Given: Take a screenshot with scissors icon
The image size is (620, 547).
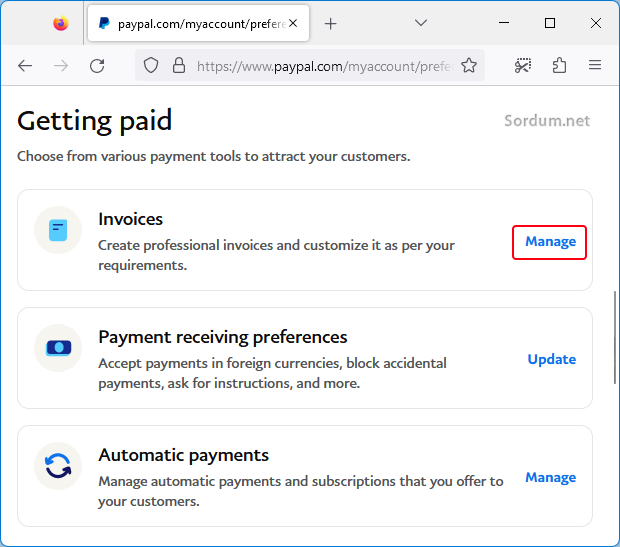Looking at the screenshot, I should (x=523, y=66).
